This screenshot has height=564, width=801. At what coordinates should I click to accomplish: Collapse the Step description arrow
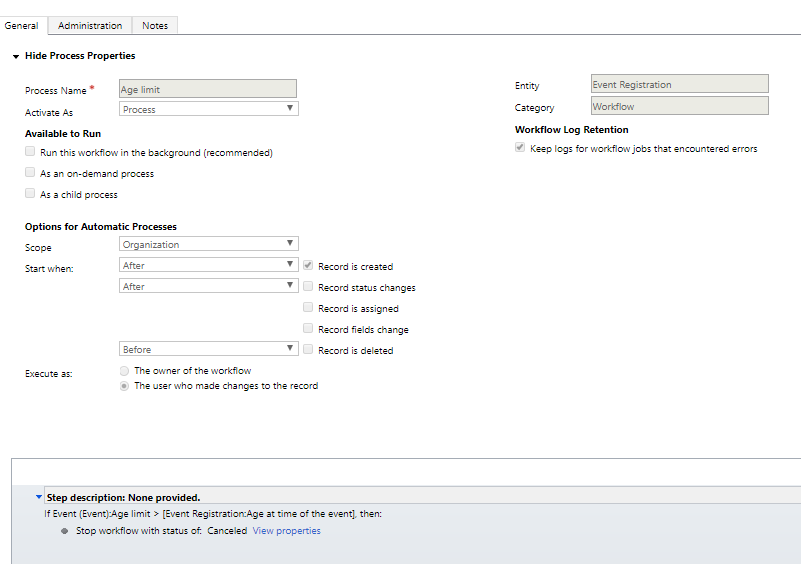39,497
